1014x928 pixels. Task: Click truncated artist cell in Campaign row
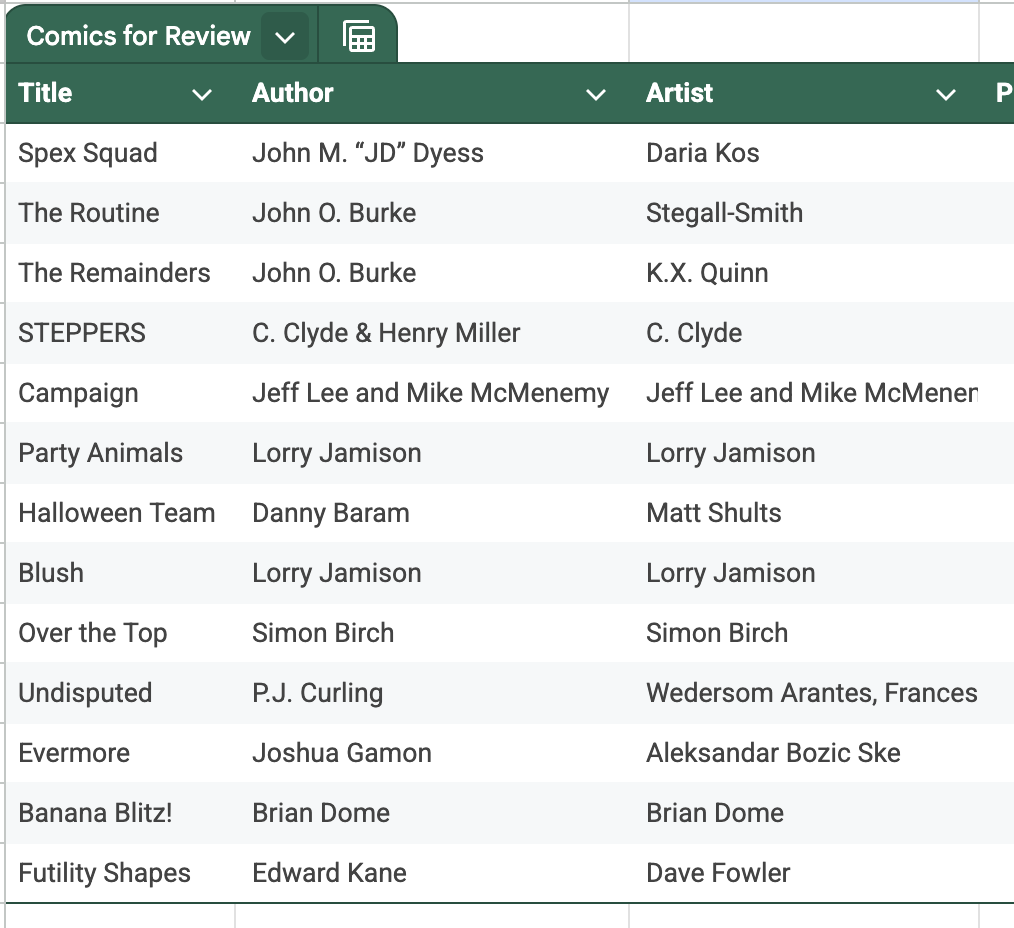[x=804, y=393]
